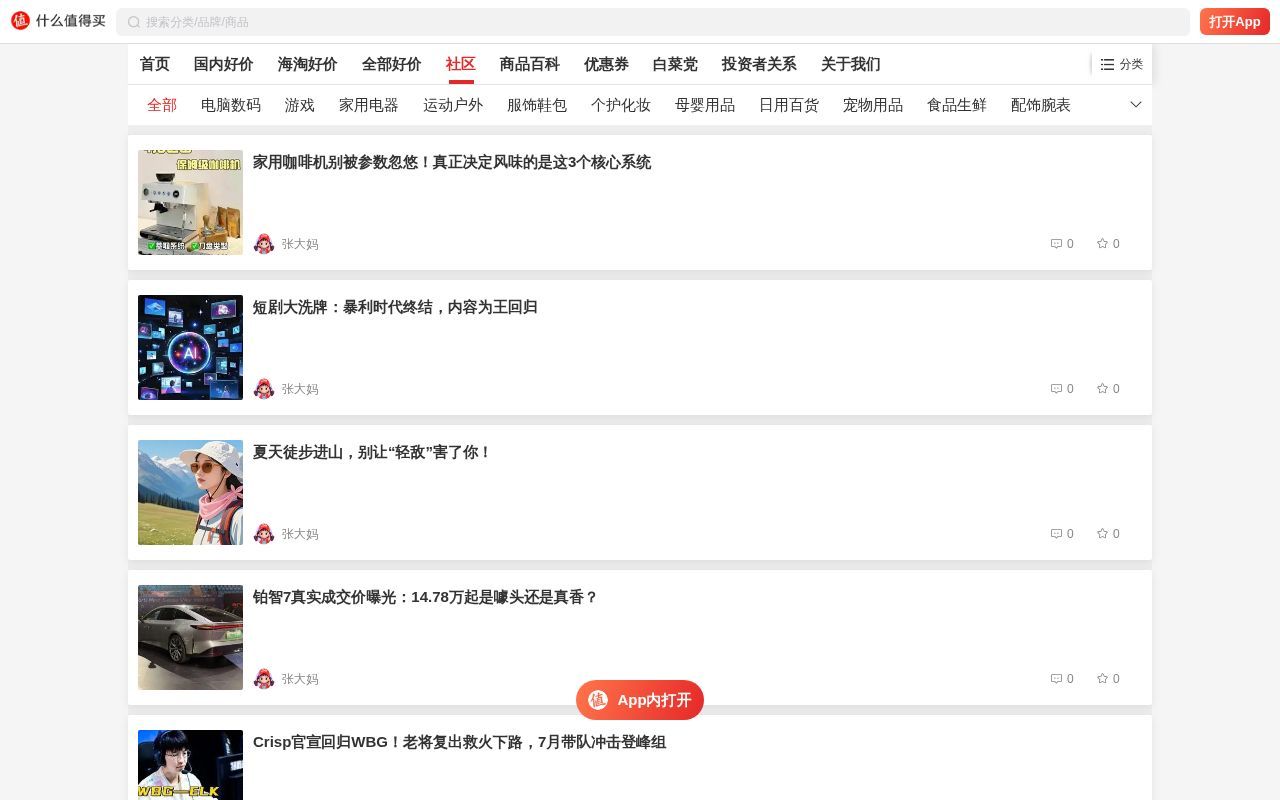Select 配饰腕表 category filter

click(x=1041, y=105)
